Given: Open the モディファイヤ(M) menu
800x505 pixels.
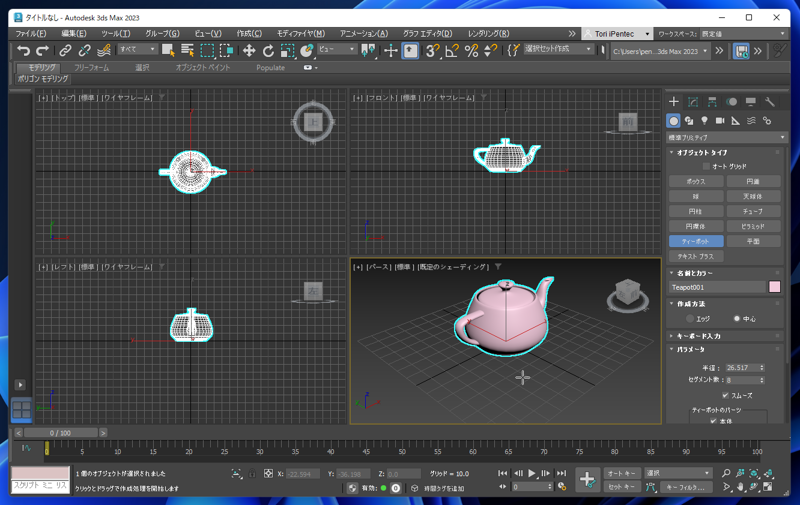Looking at the screenshot, I should coord(301,34).
